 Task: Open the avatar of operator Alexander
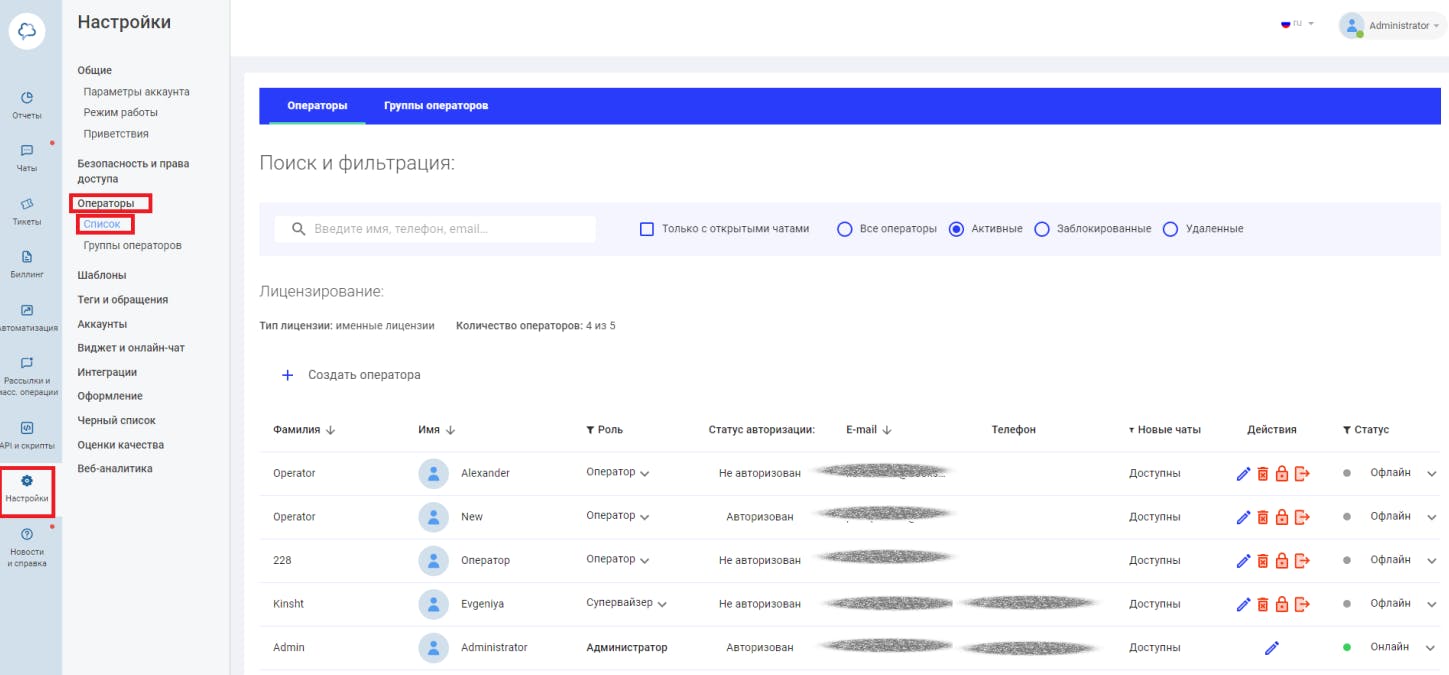pyautogui.click(x=433, y=473)
